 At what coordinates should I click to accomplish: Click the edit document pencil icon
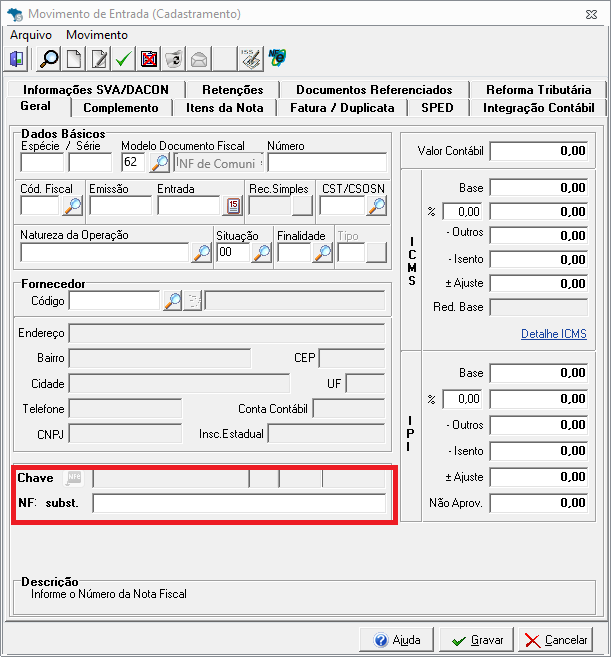click(99, 59)
